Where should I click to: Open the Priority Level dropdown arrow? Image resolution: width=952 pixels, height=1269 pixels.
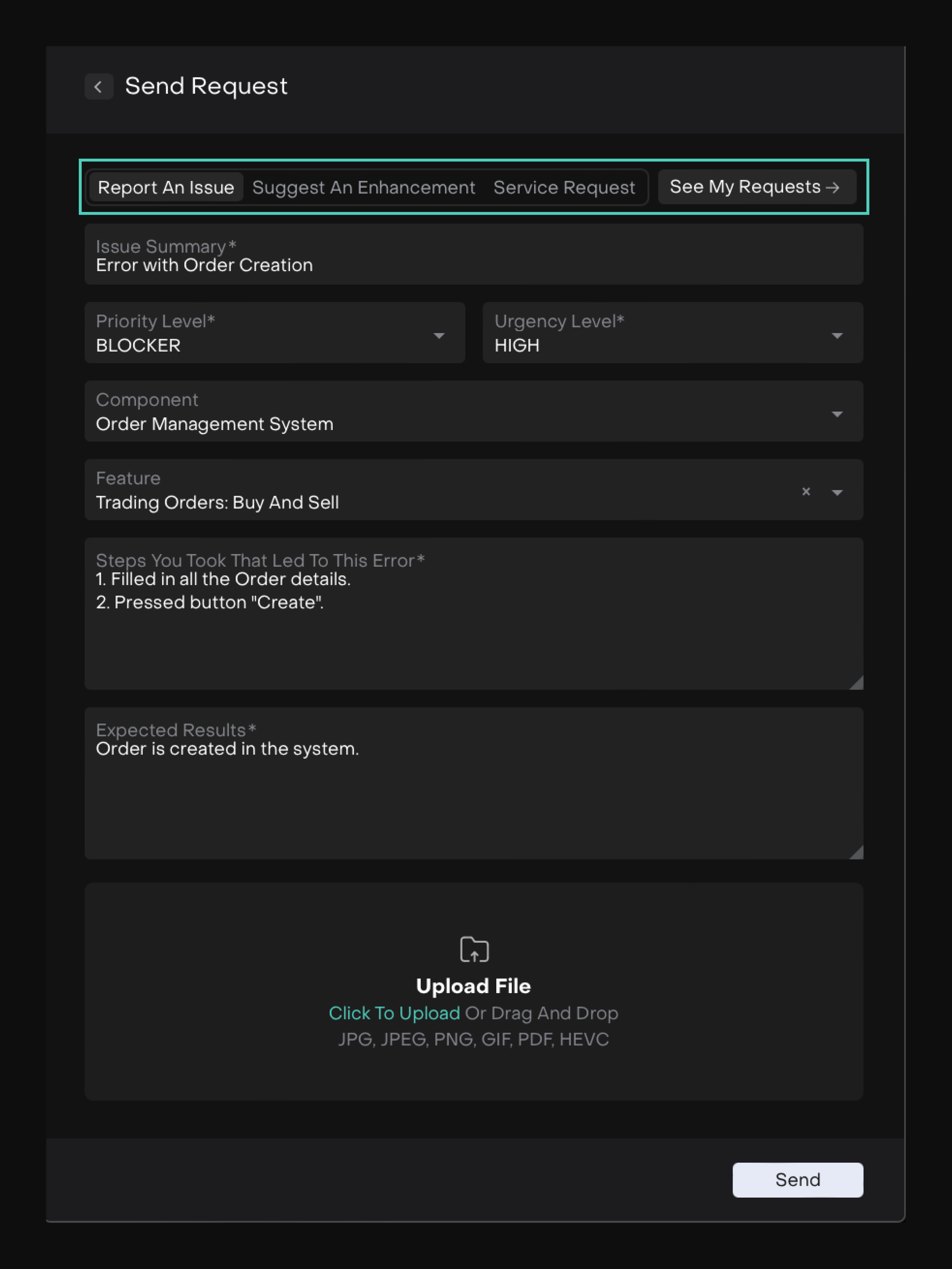pyautogui.click(x=439, y=336)
